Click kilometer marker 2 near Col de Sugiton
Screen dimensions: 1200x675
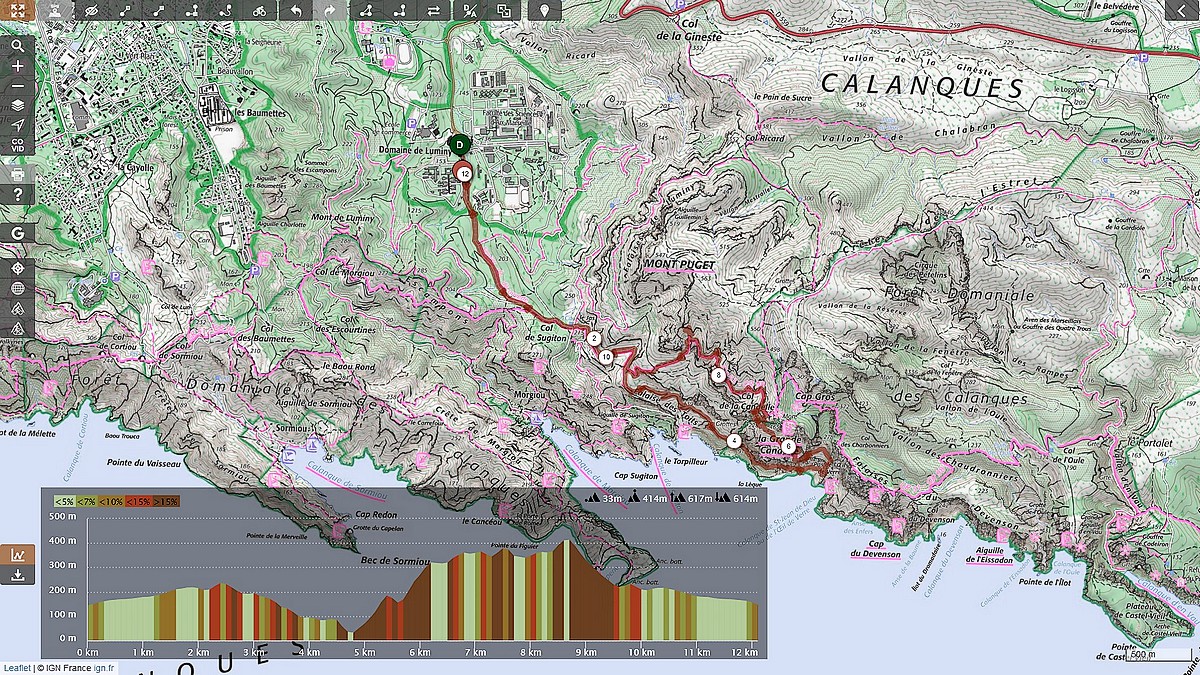click(x=594, y=339)
